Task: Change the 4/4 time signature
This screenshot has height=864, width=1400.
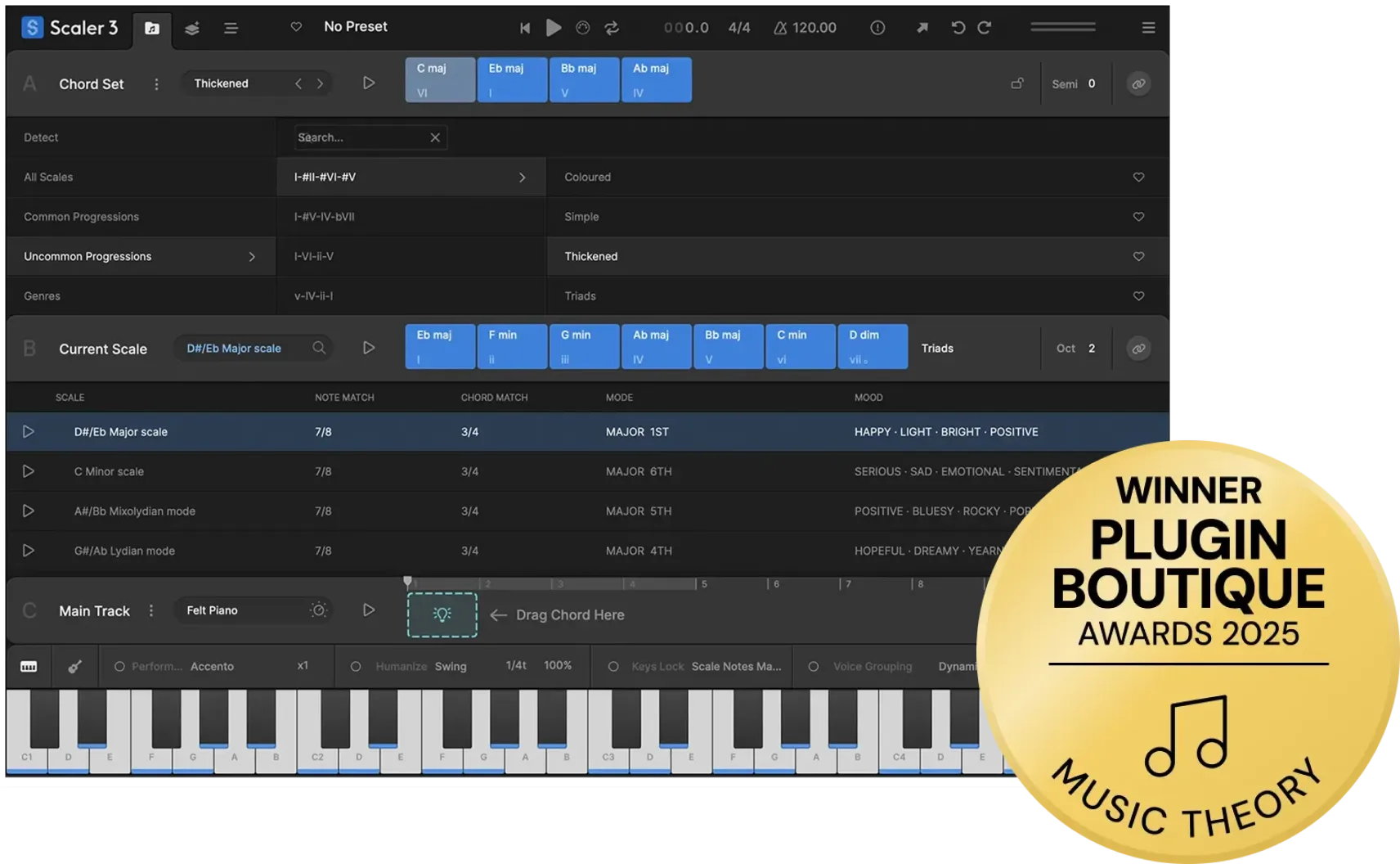Action: [739, 28]
